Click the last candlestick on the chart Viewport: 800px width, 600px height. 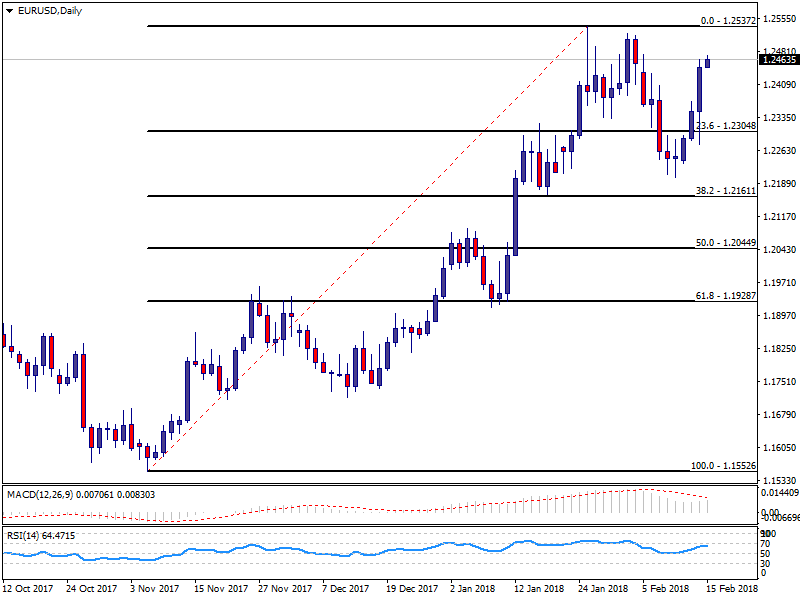click(708, 62)
